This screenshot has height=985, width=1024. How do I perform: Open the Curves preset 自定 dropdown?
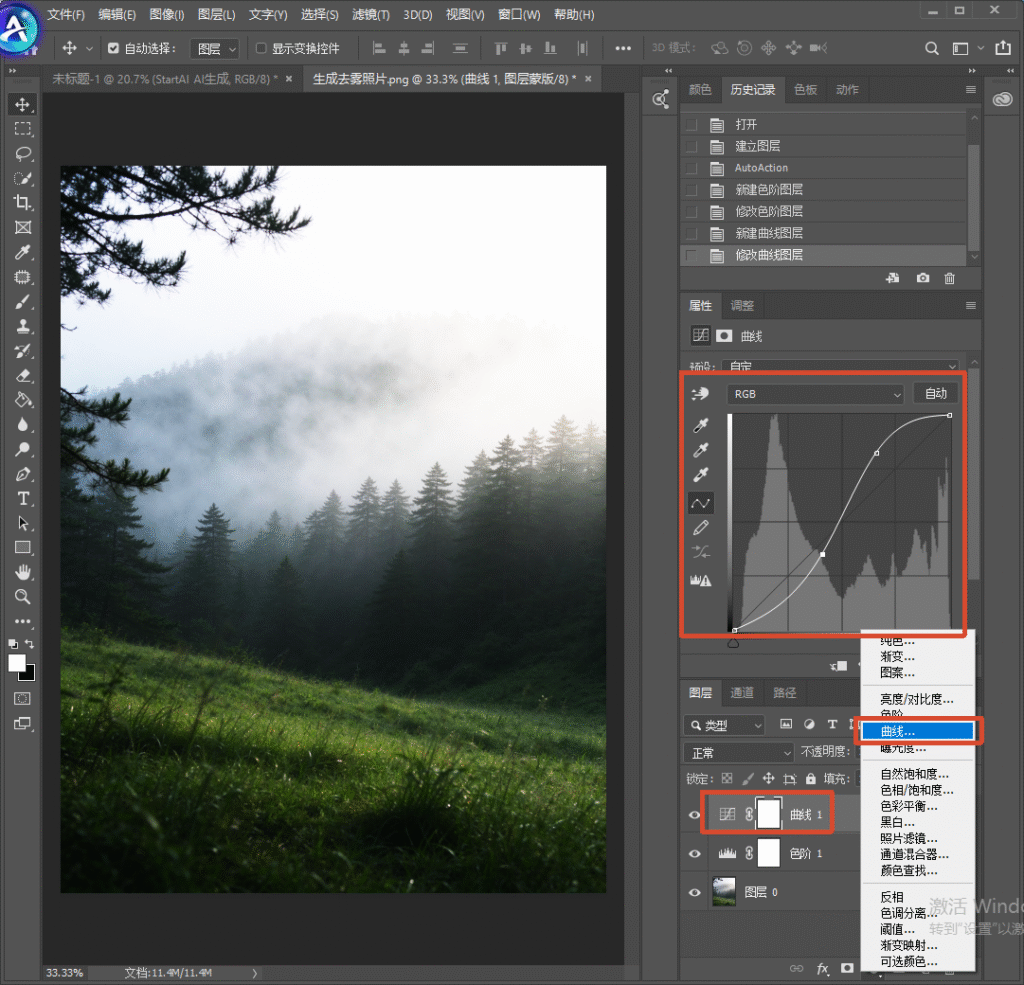(841, 366)
